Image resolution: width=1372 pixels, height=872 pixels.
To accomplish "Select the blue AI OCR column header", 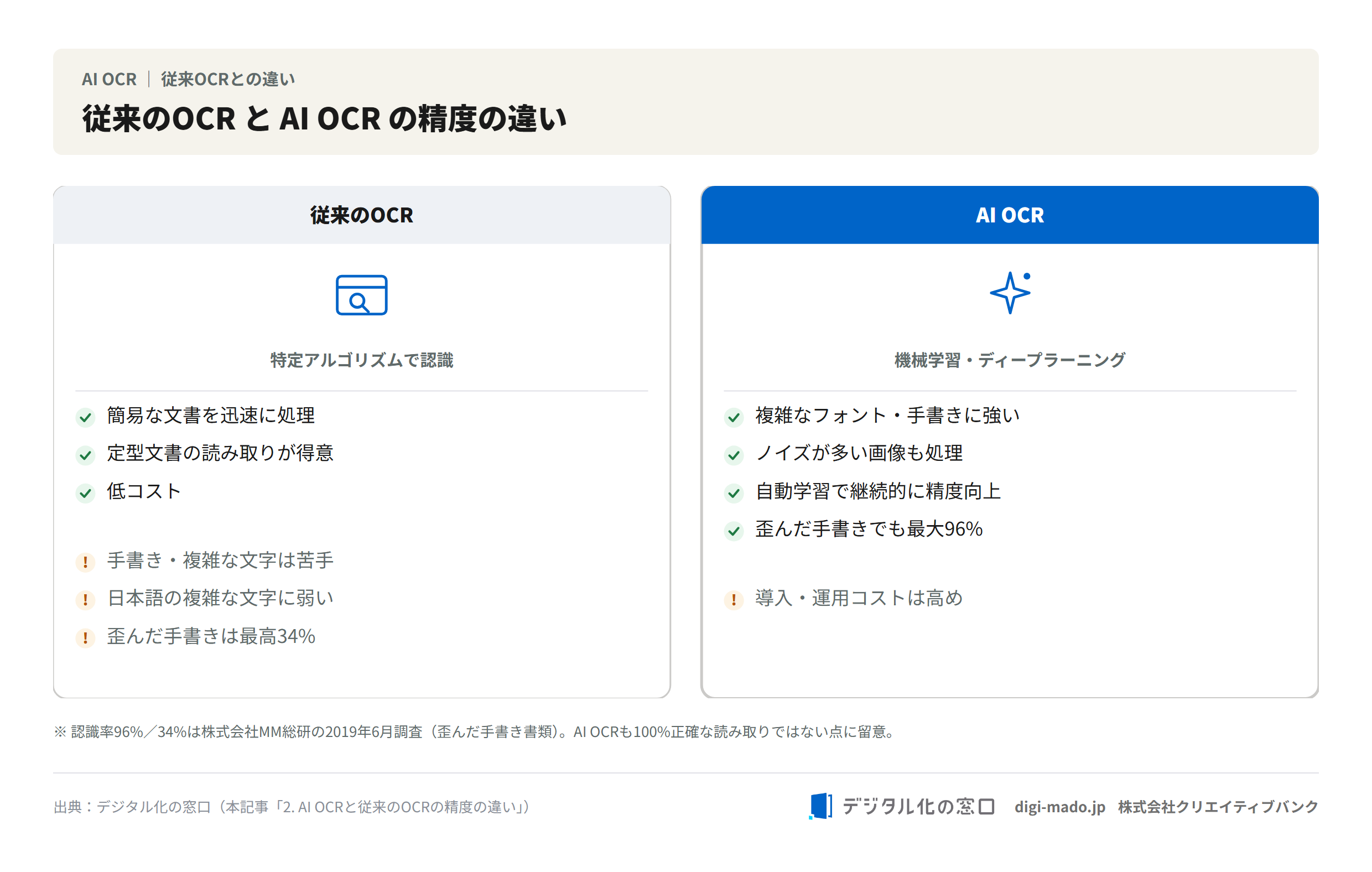I will pos(1010,215).
